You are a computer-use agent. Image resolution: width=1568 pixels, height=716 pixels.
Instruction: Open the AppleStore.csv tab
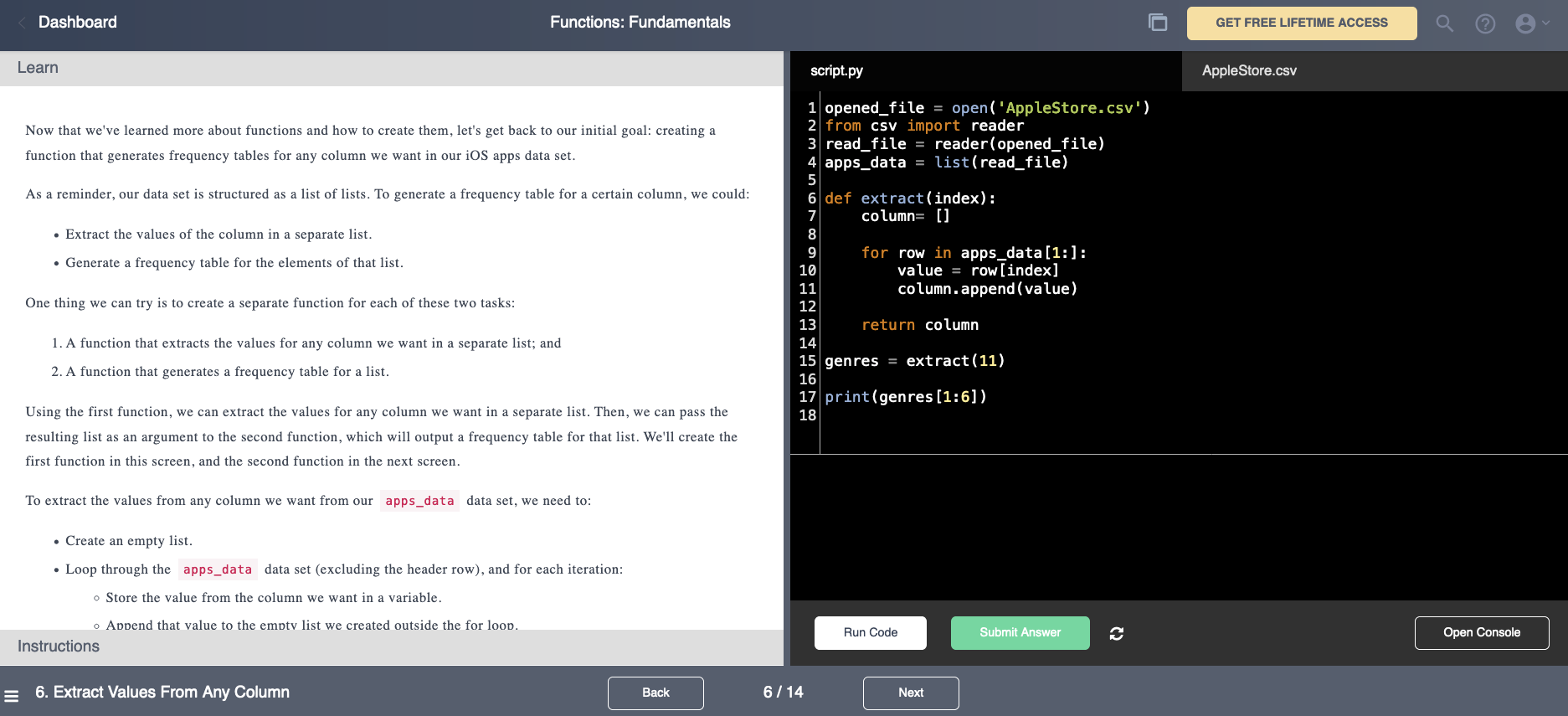coord(1248,71)
